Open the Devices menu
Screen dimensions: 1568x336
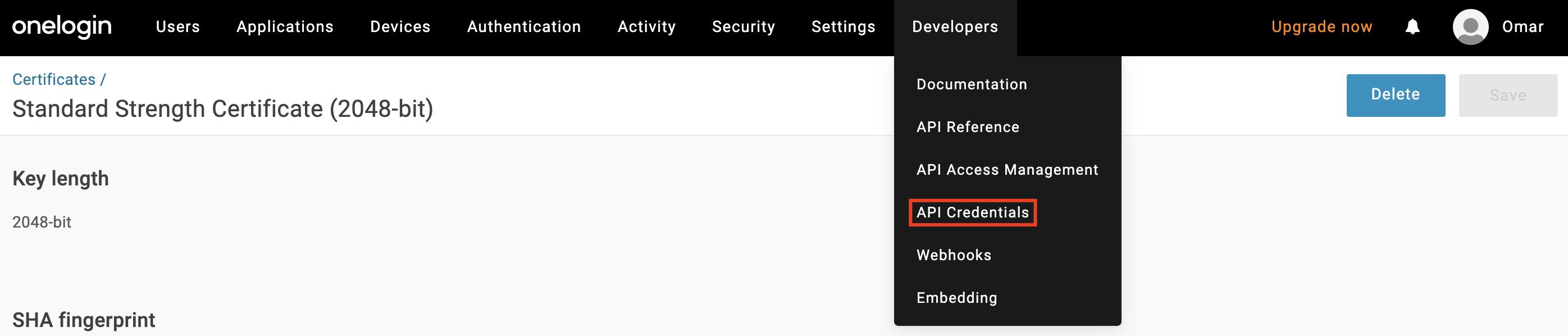tap(400, 27)
